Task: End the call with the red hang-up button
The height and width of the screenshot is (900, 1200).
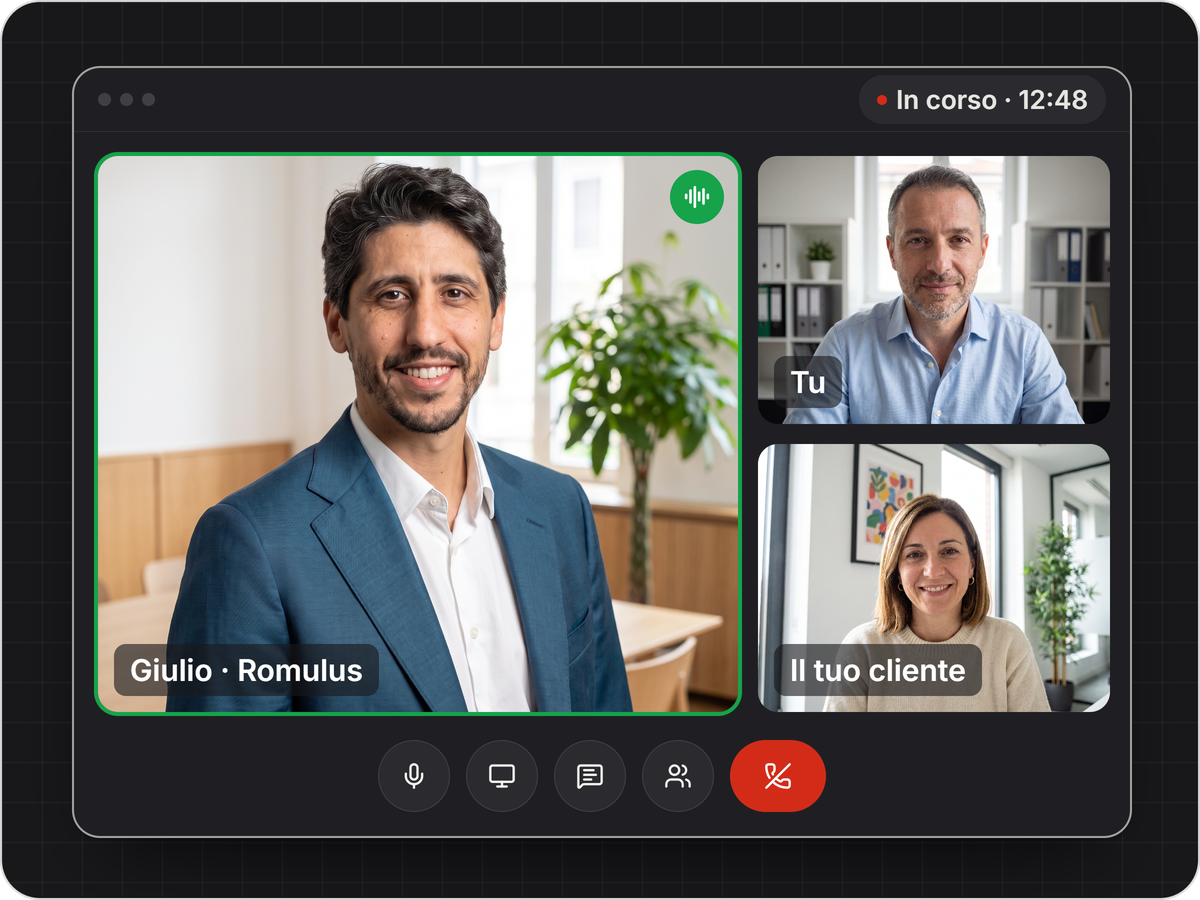Action: pyautogui.click(x=778, y=776)
